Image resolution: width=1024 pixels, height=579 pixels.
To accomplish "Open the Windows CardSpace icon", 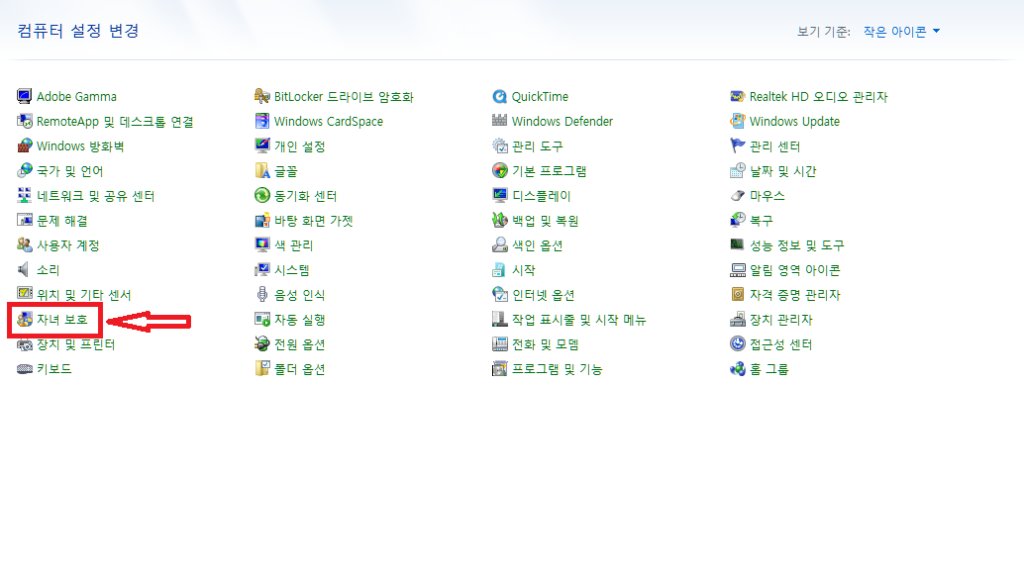I will [x=262, y=121].
